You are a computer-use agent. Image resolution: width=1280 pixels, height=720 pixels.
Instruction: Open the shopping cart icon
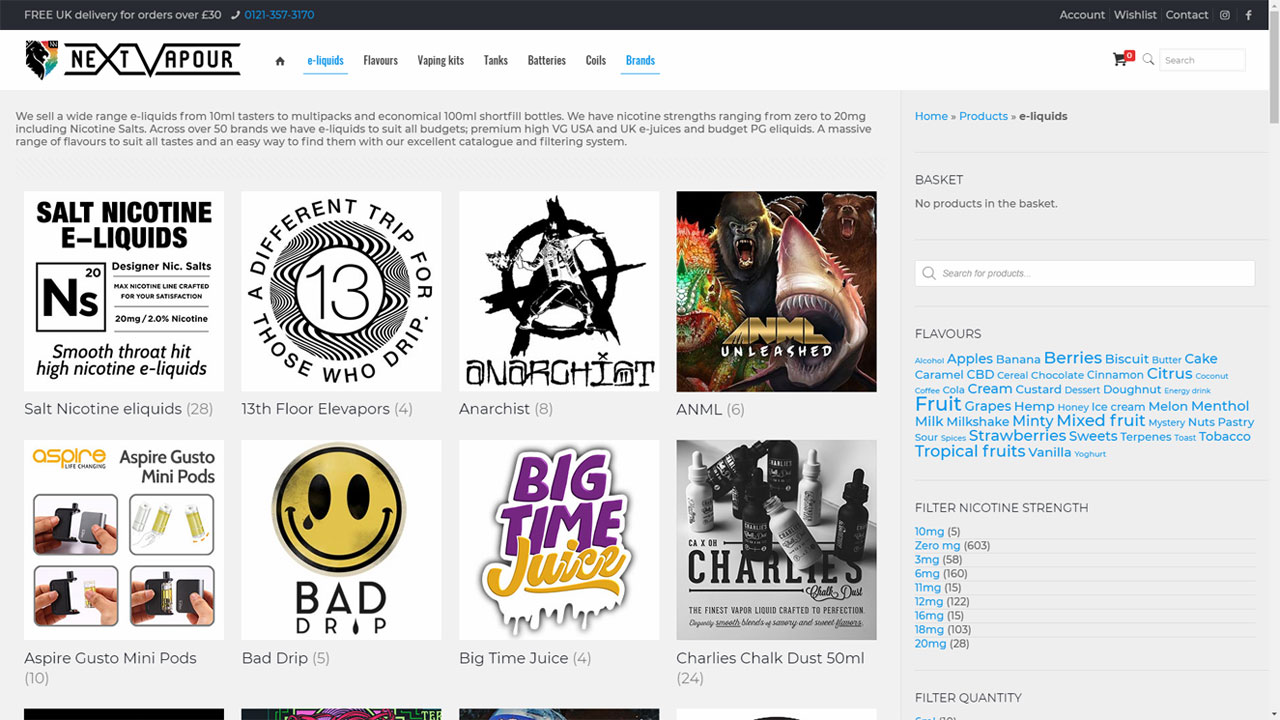[x=1120, y=59]
